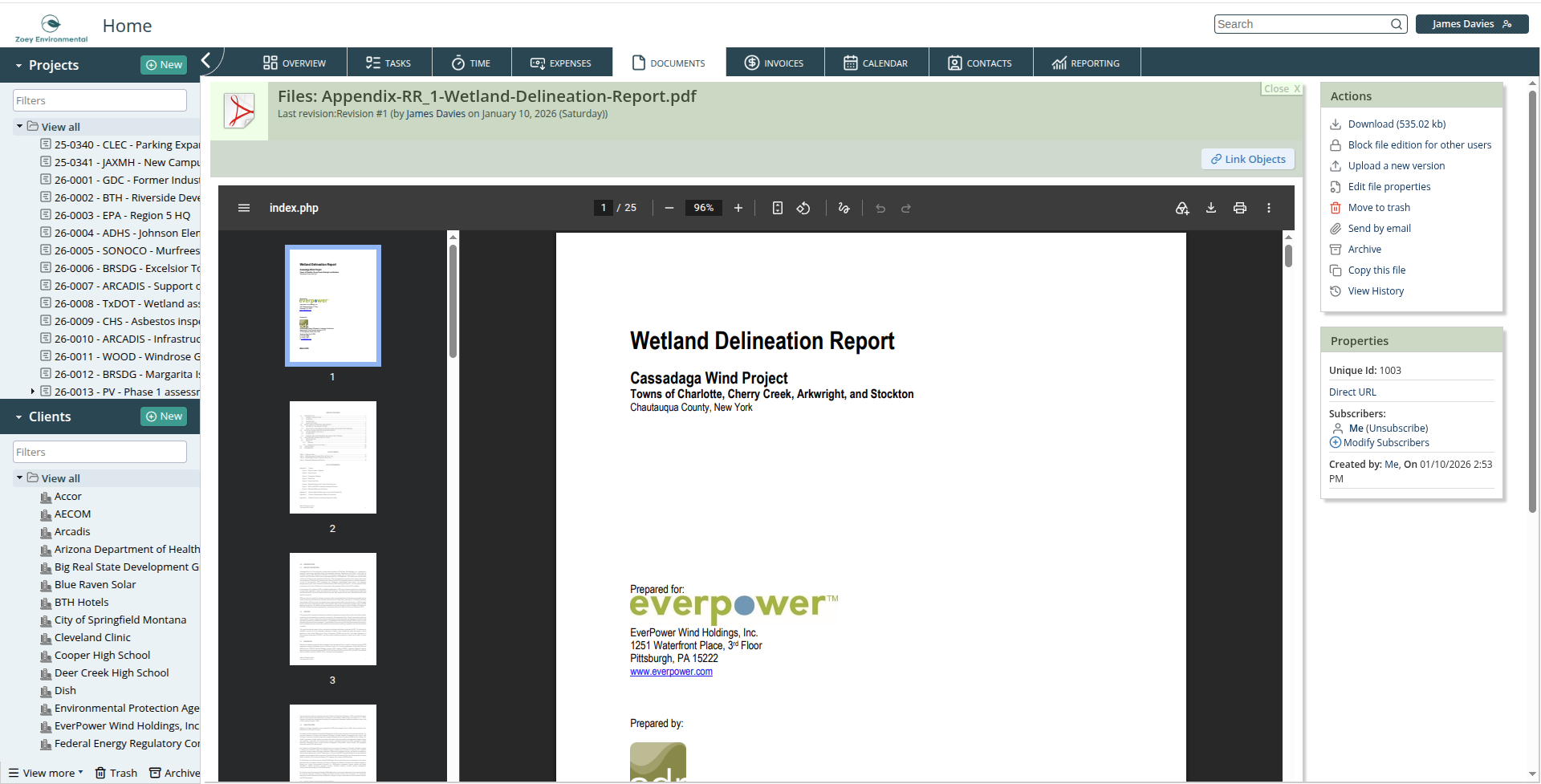Download the PDF from viewer toolbar
Screen dimensions: 1541x784
point(1211,208)
